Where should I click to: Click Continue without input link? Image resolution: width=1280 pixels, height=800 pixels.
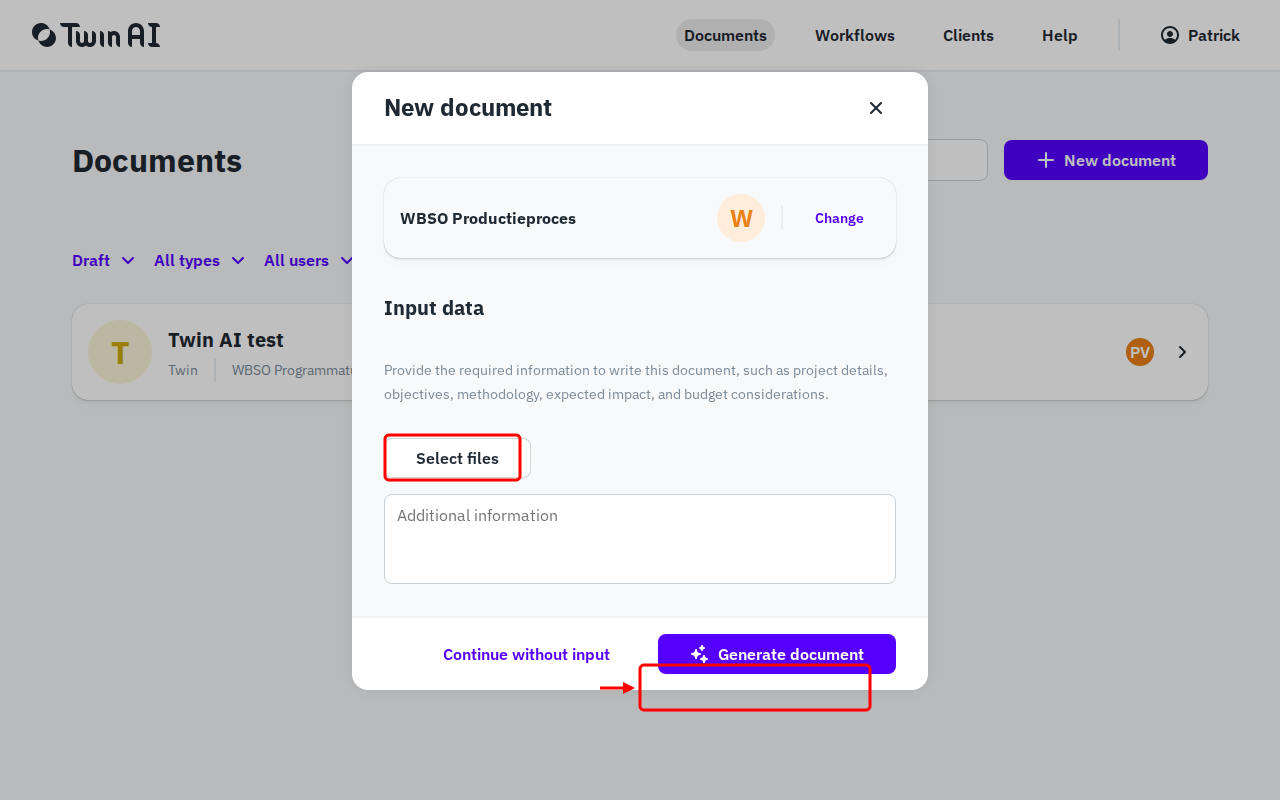pyautogui.click(x=526, y=654)
